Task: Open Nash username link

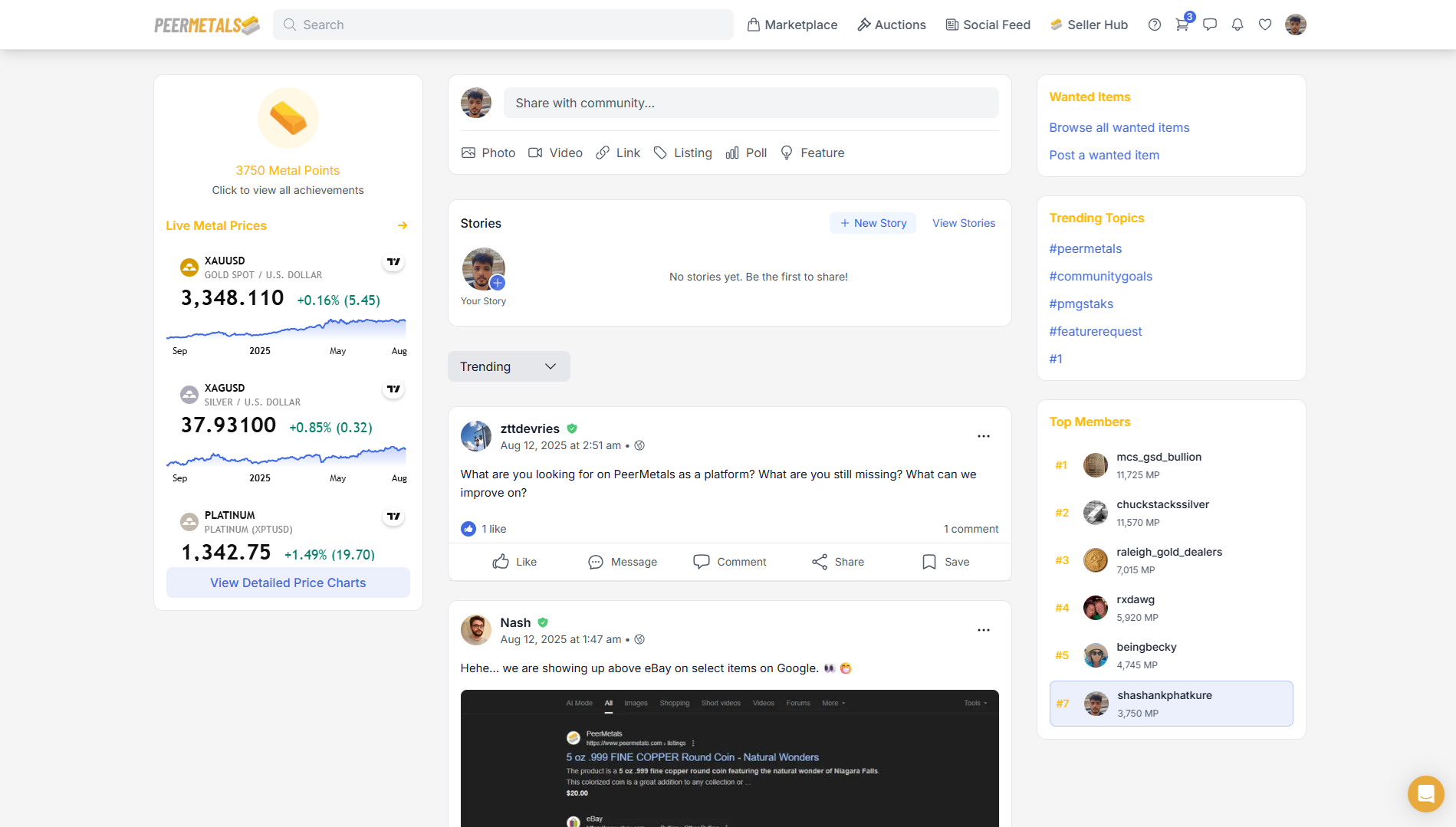Action: point(515,622)
